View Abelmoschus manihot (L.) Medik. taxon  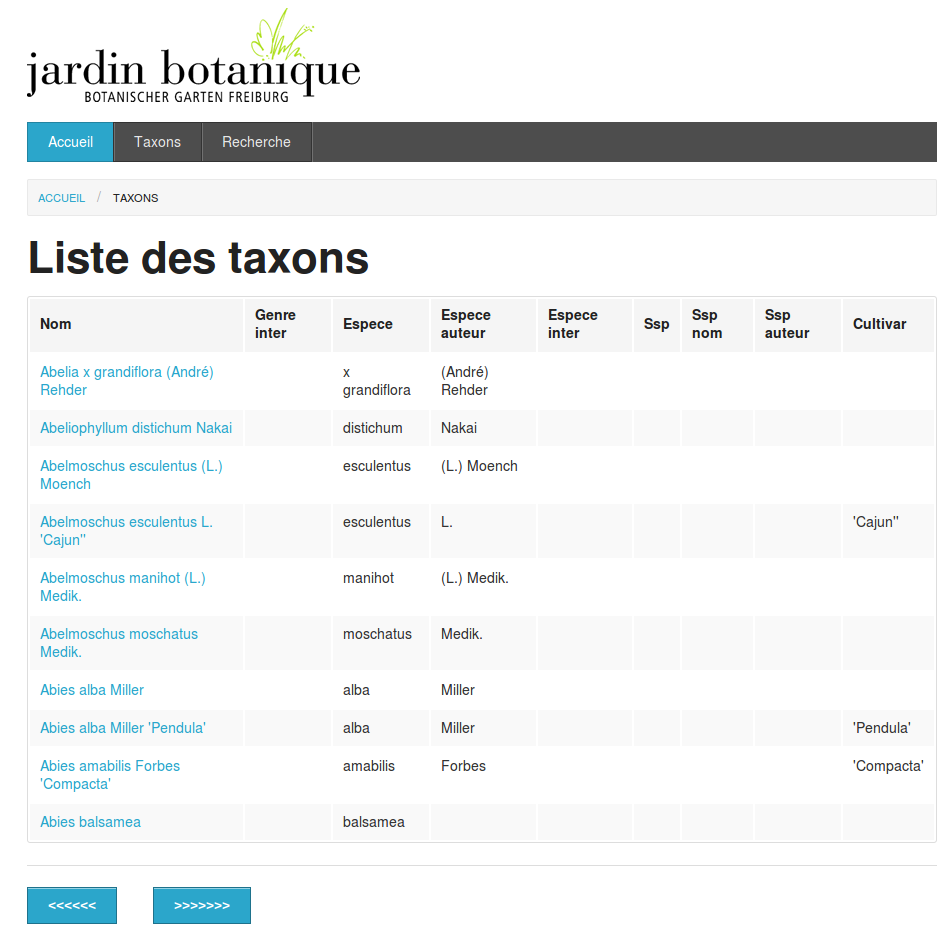point(122,587)
